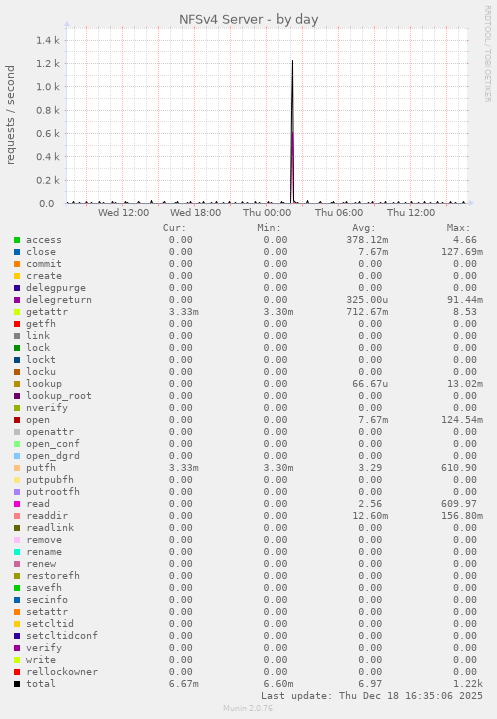
Task: Click the Last update timestamp line
Action: click(x=372, y=696)
